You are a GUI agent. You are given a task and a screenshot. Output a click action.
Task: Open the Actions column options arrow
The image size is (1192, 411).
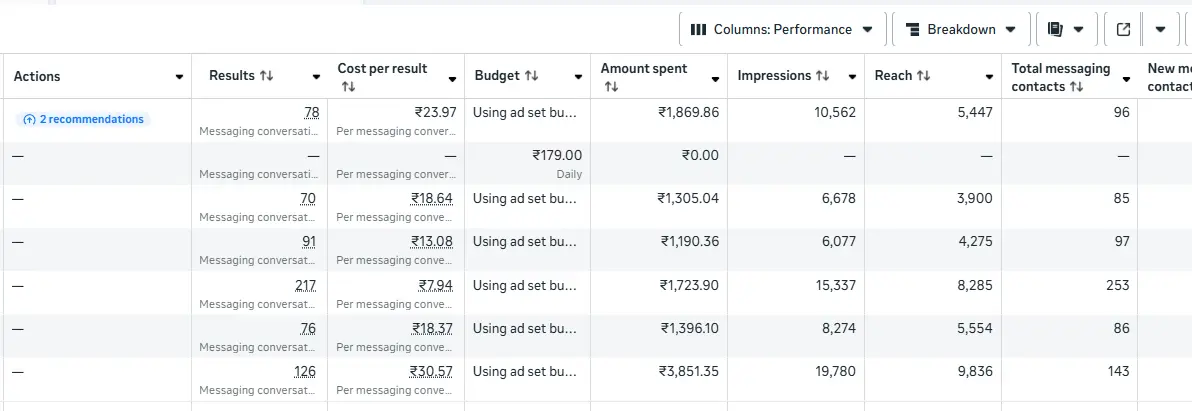point(180,77)
